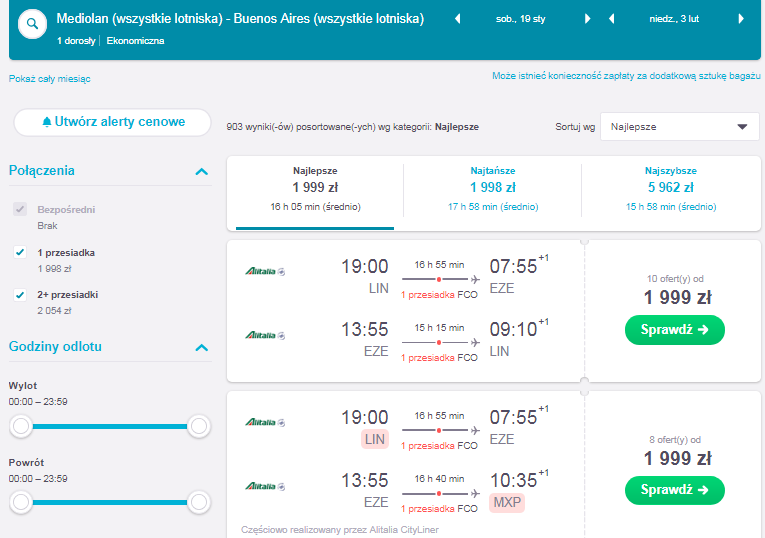Click the bell icon in price alerts button
765x538 pixels.
coord(47,122)
